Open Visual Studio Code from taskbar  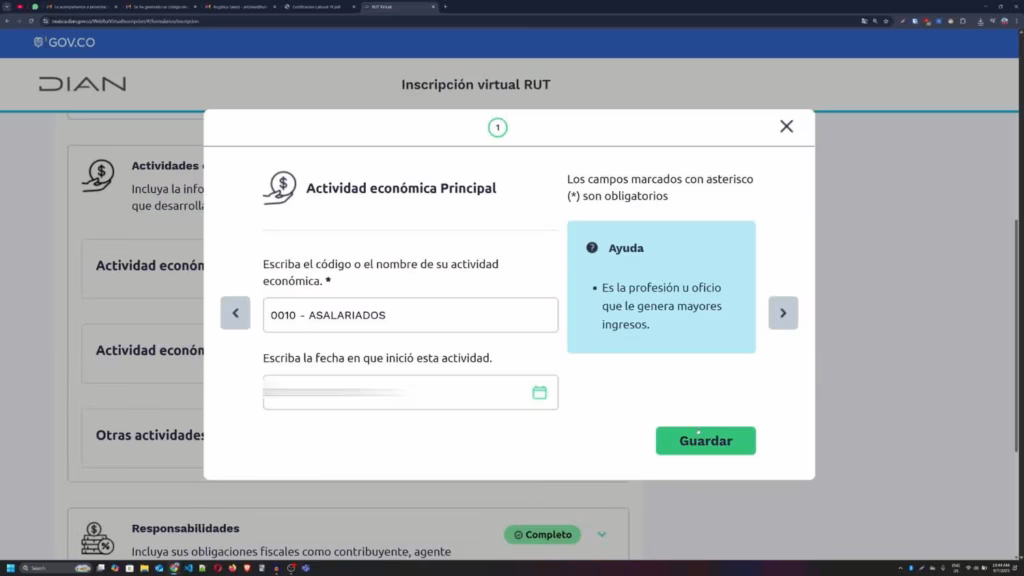pos(188,568)
